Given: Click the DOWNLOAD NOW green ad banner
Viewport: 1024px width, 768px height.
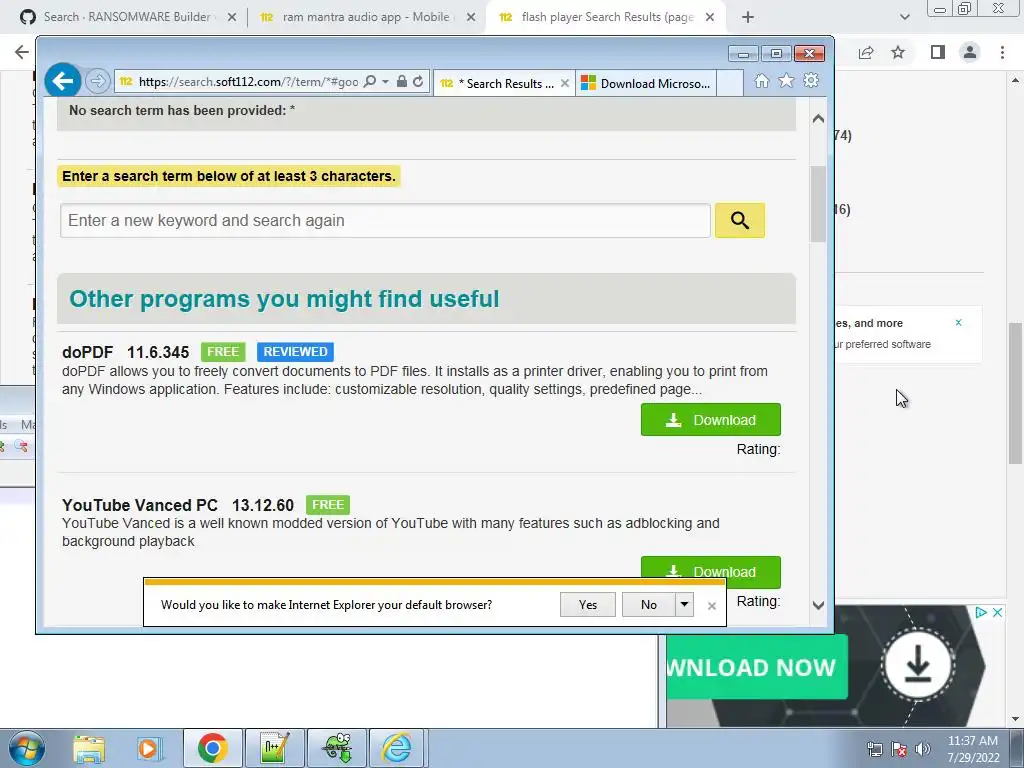Looking at the screenshot, I should [x=756, y=667].
